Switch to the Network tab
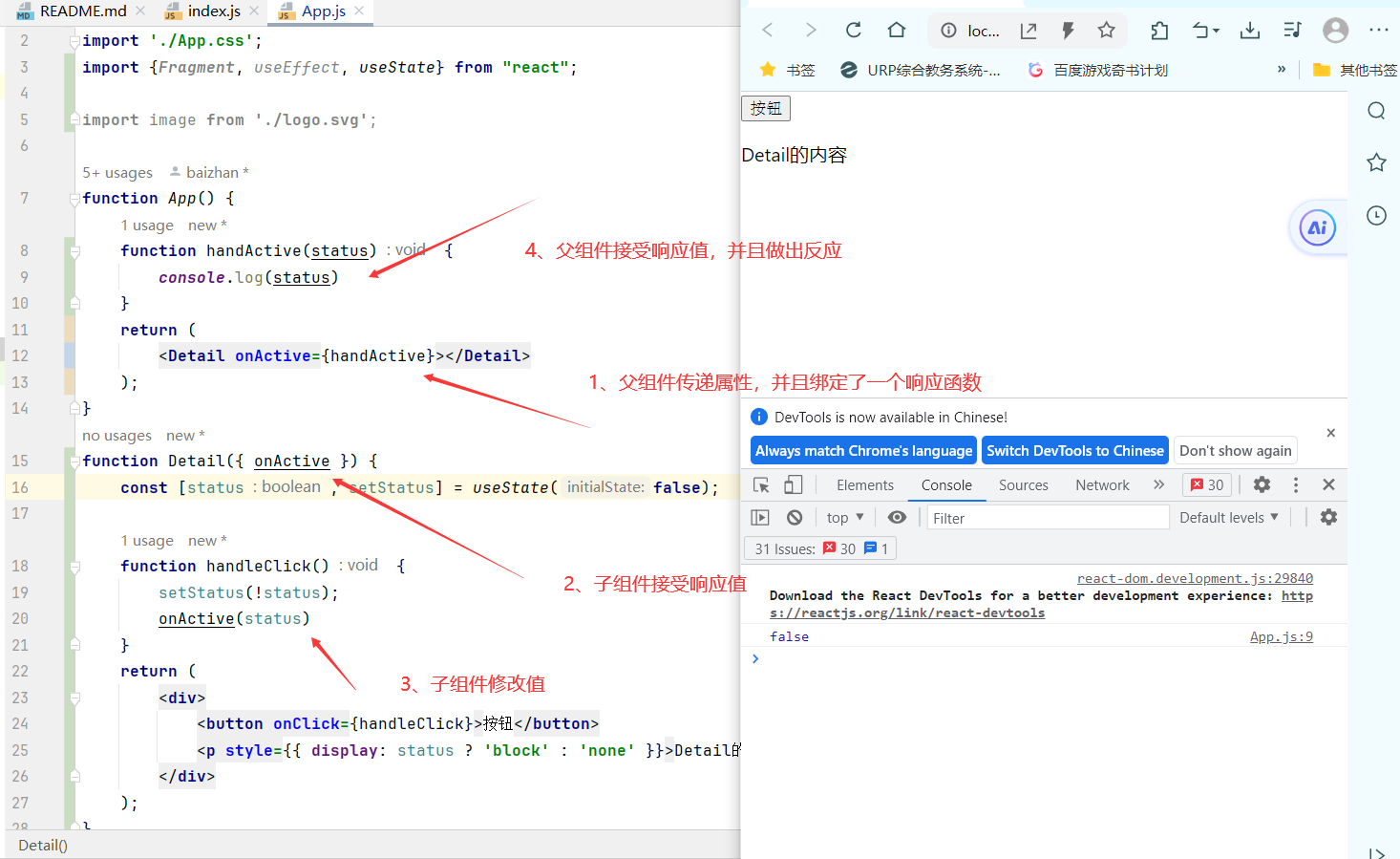 1102,485
